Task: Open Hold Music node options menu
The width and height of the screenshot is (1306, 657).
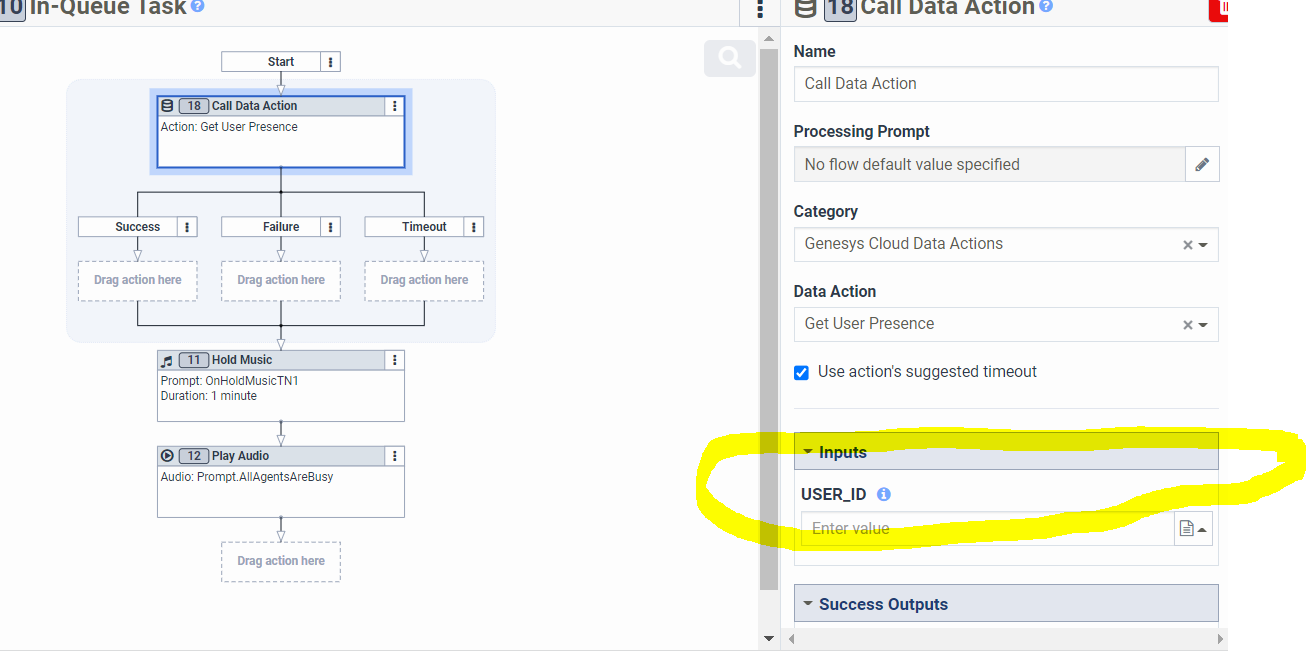Action: click(395, 360)
